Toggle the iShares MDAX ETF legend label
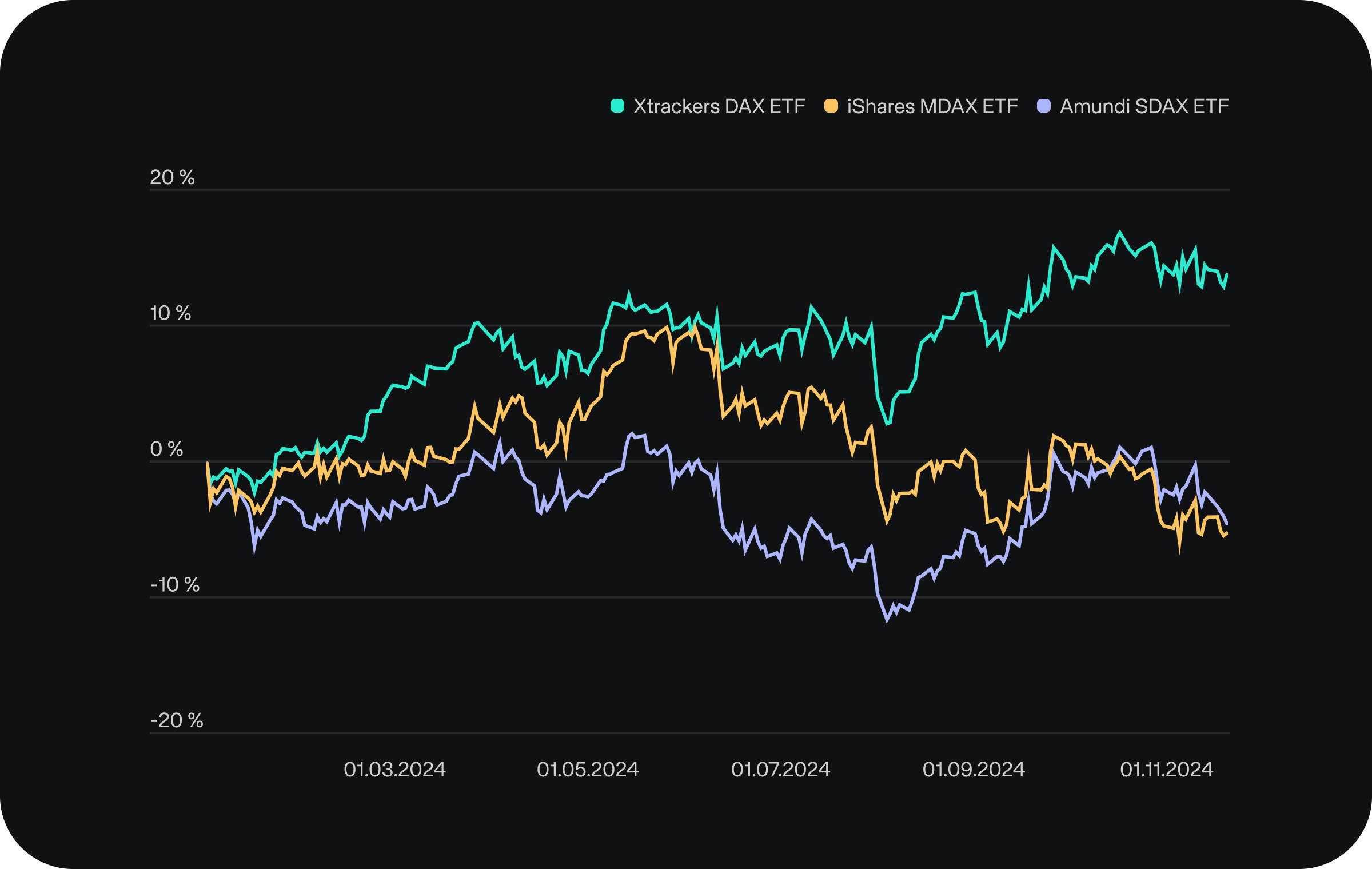 coord(932,106)
